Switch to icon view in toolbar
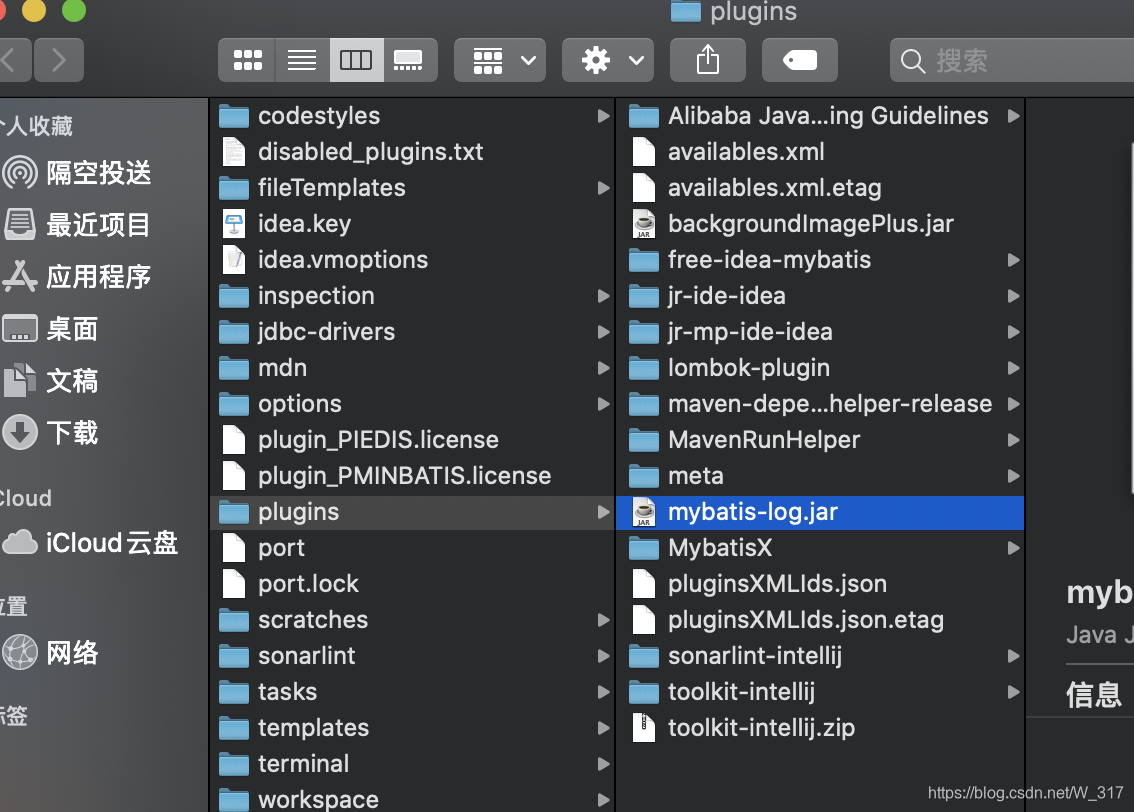This screenshot has height=812, width=1134. 247,60
